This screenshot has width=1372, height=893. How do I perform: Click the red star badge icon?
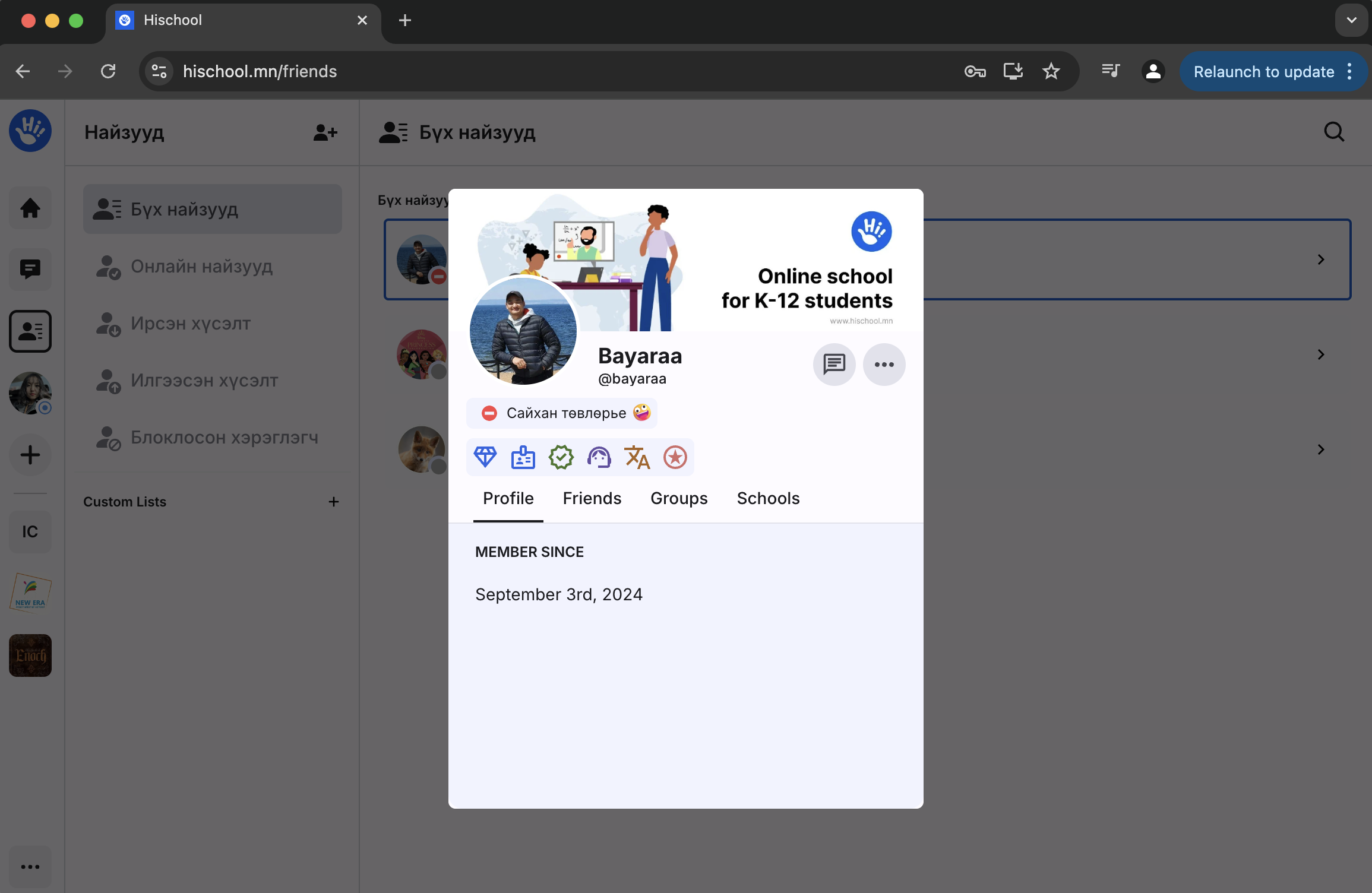[675, 457]
